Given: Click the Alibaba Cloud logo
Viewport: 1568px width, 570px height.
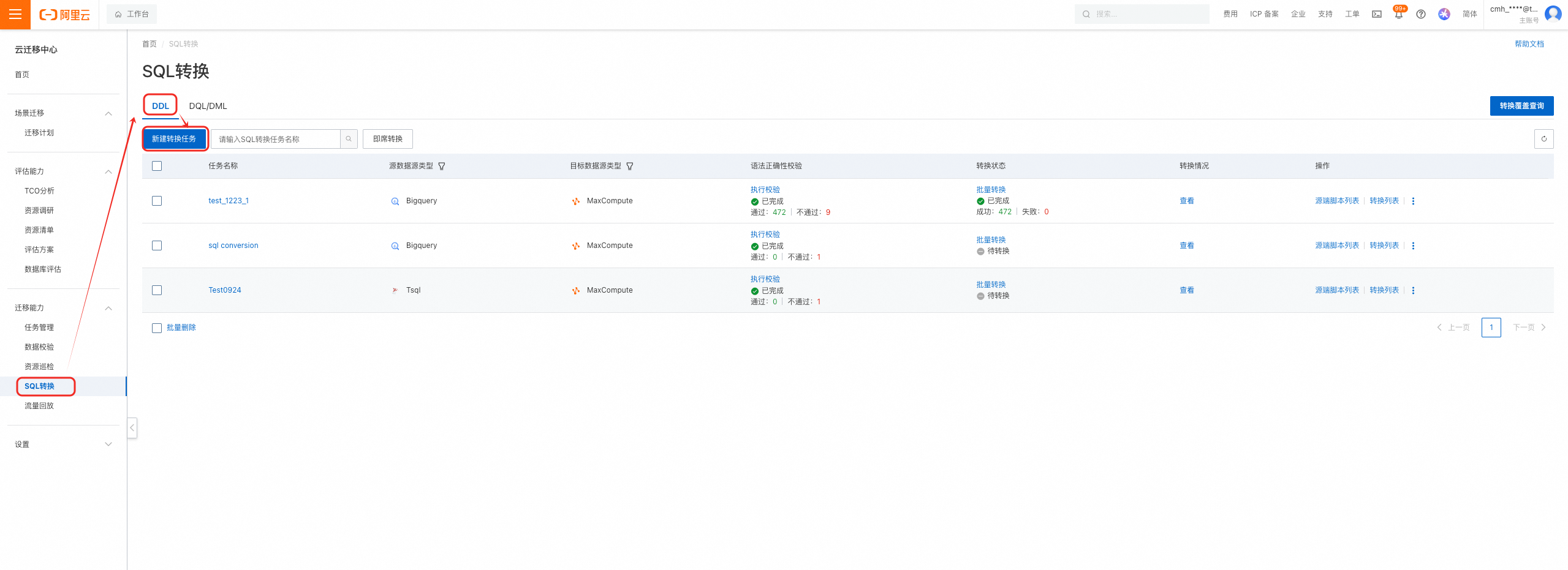Looking at the screenshot, I should [64, 14].
